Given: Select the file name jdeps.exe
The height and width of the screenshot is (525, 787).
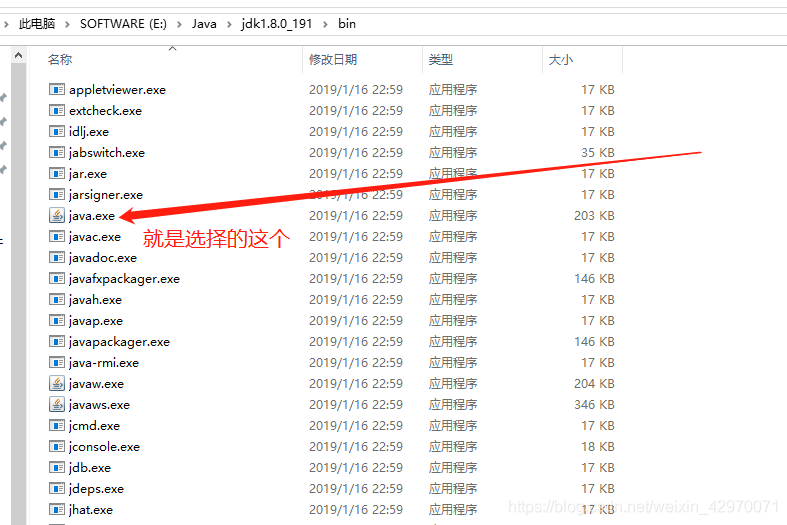Looking at the screenshot, I should pos(96,489).
